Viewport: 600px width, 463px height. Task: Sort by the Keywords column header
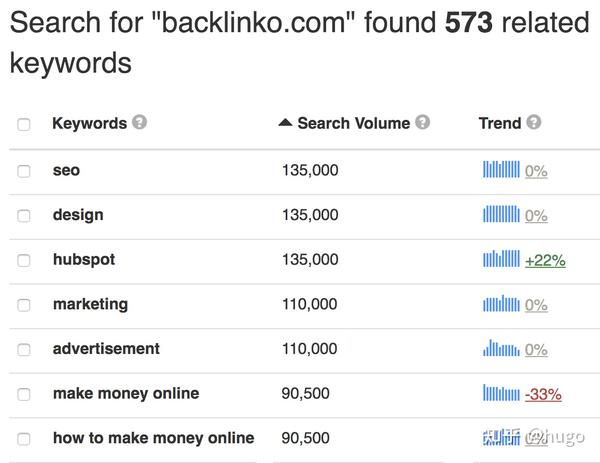click(90, 123)
